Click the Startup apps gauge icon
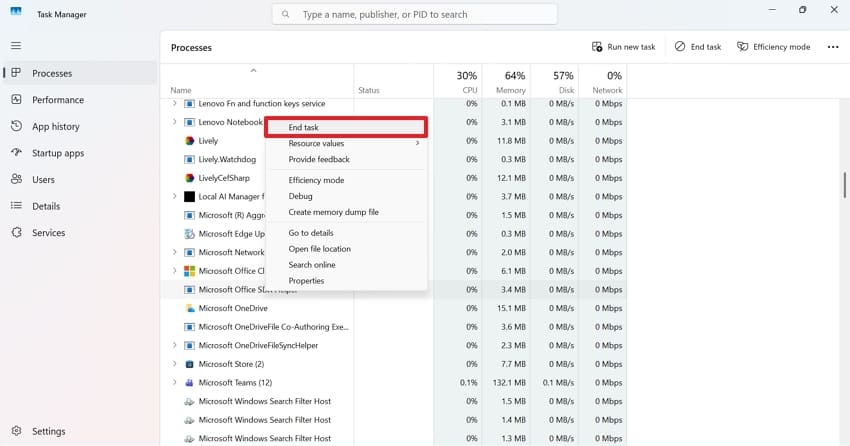The height and width of the screenshot is (446, 850). pos(16,152)
